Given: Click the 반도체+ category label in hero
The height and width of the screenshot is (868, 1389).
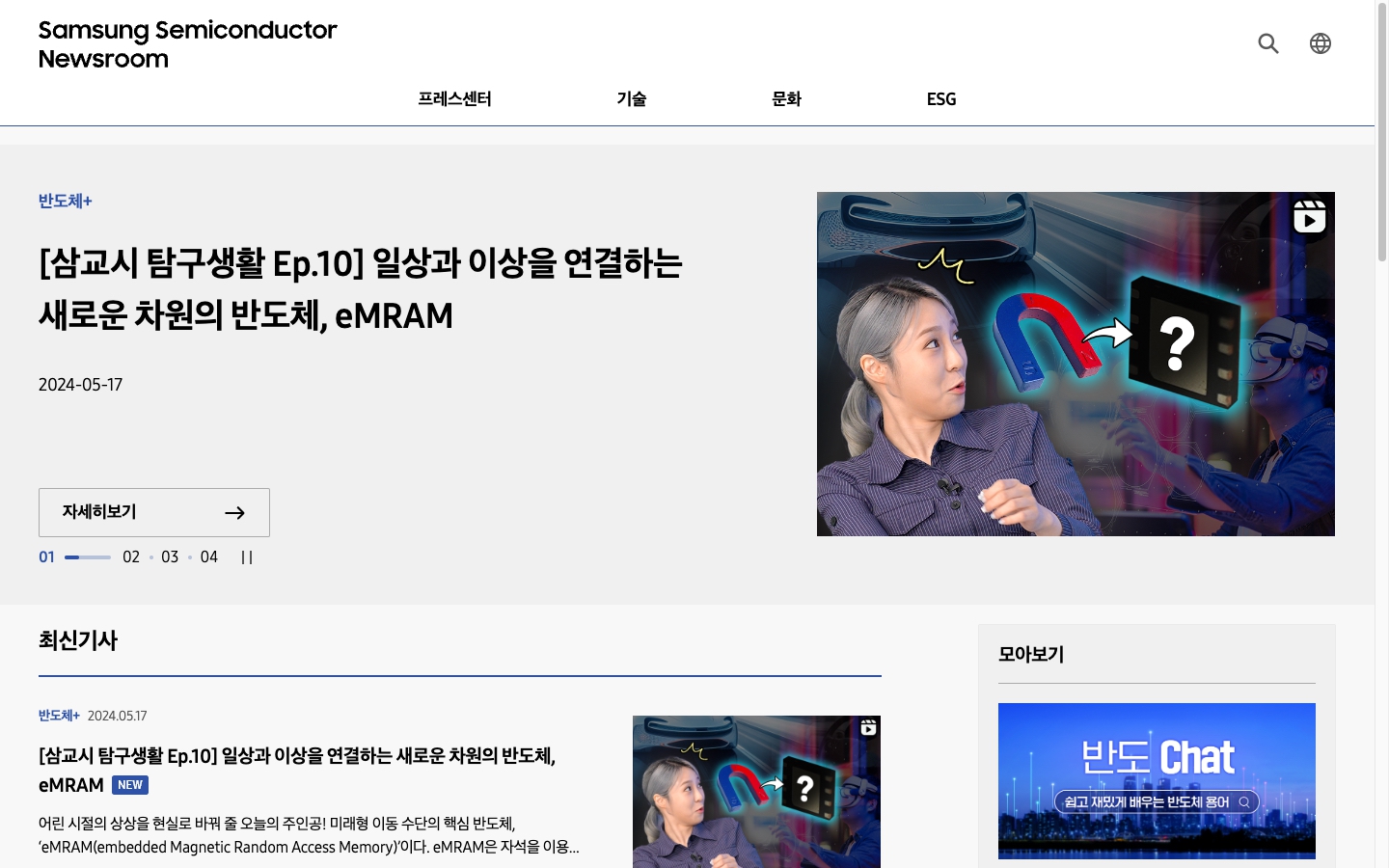Looking at the screenshot, I should (66, 201).
